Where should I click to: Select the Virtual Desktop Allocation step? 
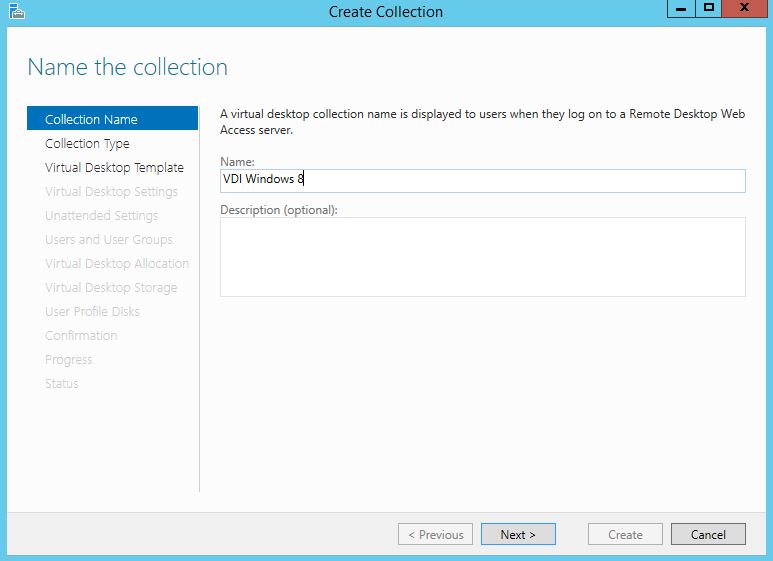click(116, 263)
